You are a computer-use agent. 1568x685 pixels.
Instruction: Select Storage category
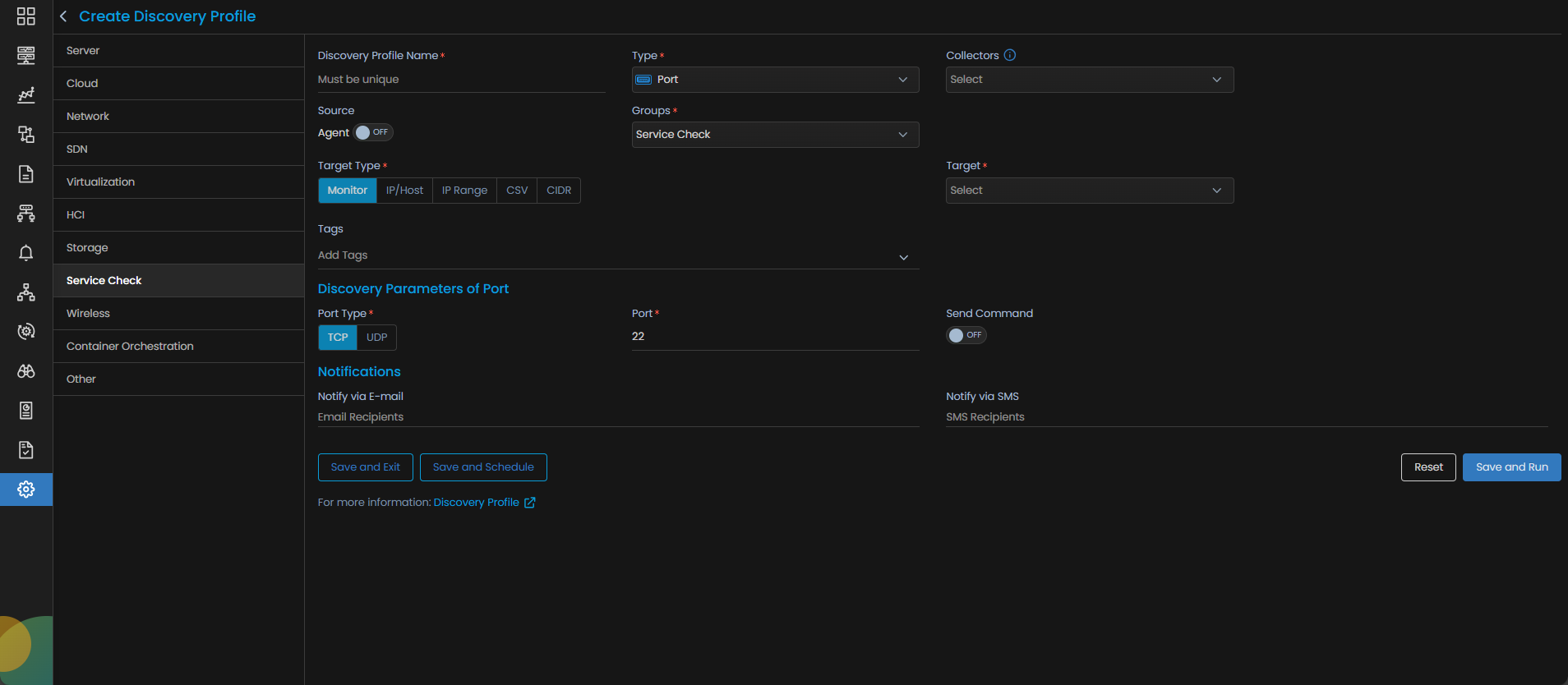(178, 248)
